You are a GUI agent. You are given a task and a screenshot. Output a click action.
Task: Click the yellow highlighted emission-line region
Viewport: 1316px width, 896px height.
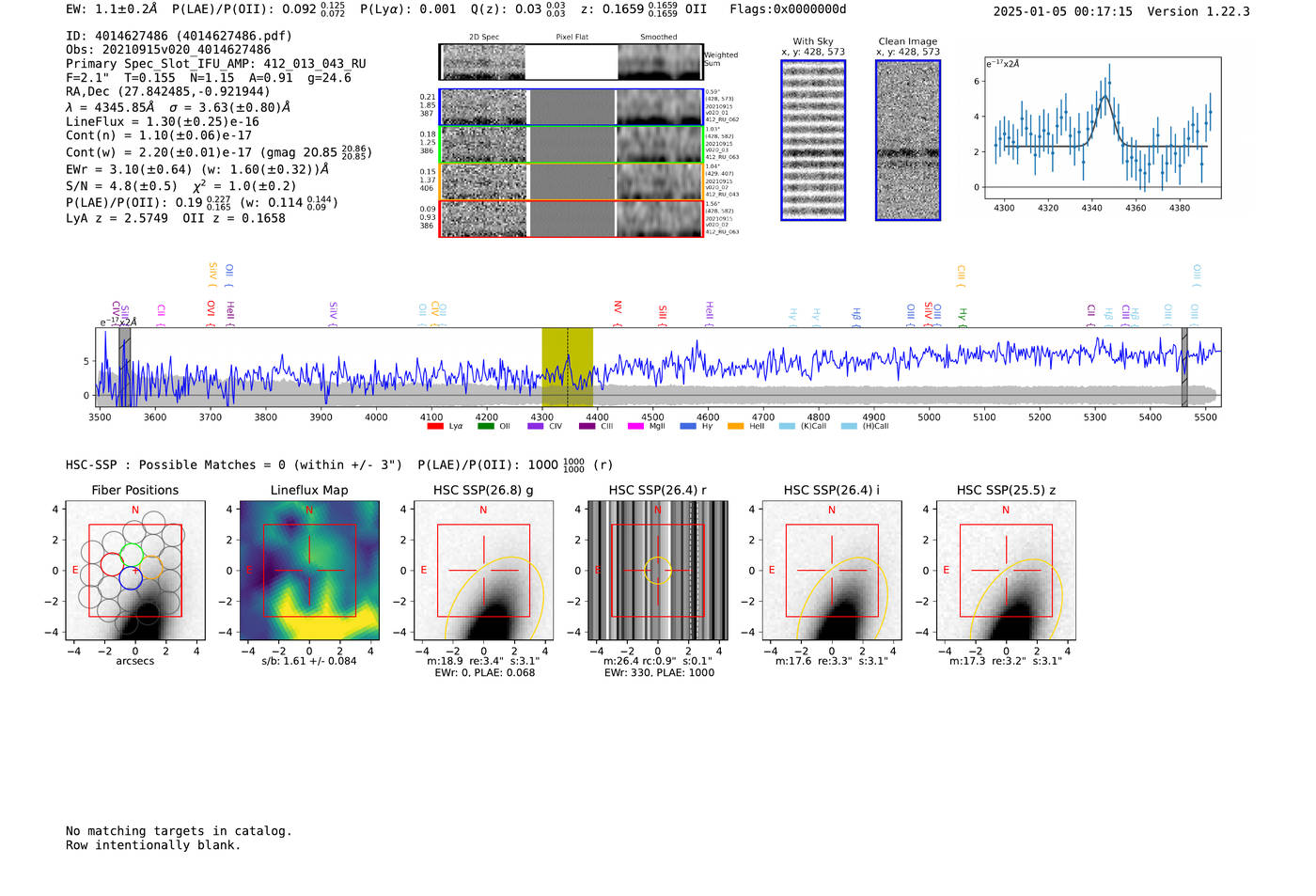(567, 368)
